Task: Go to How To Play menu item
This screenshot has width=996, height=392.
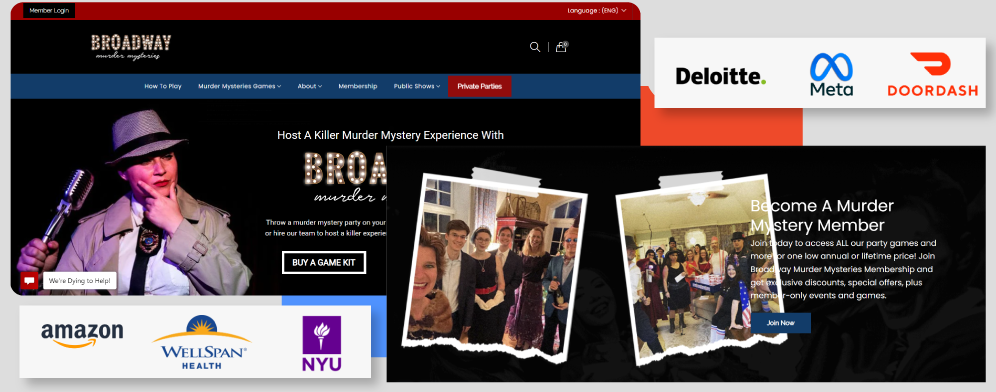Action: pyautogui.click(x=163, y=86)
